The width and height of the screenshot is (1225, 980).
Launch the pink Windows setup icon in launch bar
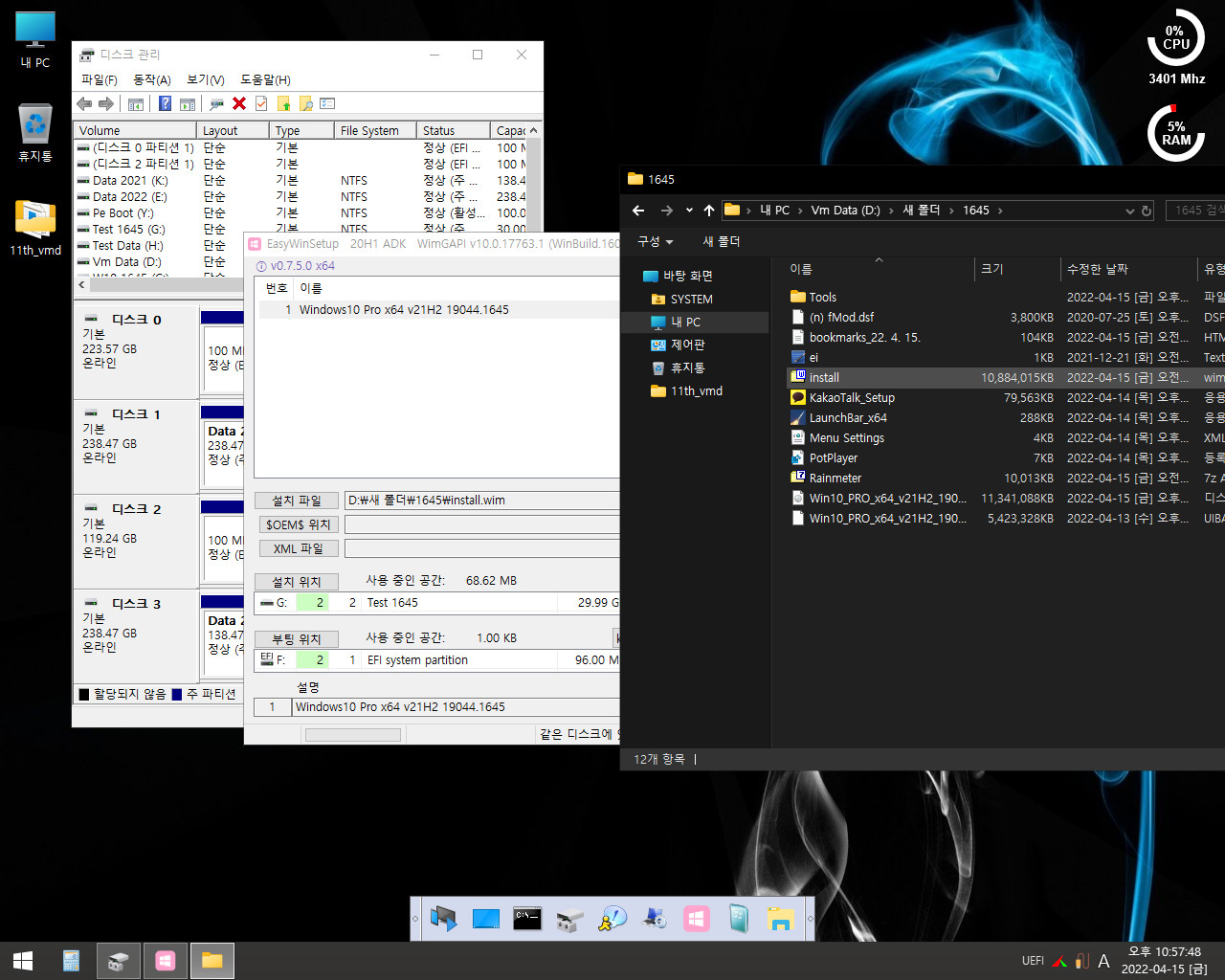pos(697,919)
